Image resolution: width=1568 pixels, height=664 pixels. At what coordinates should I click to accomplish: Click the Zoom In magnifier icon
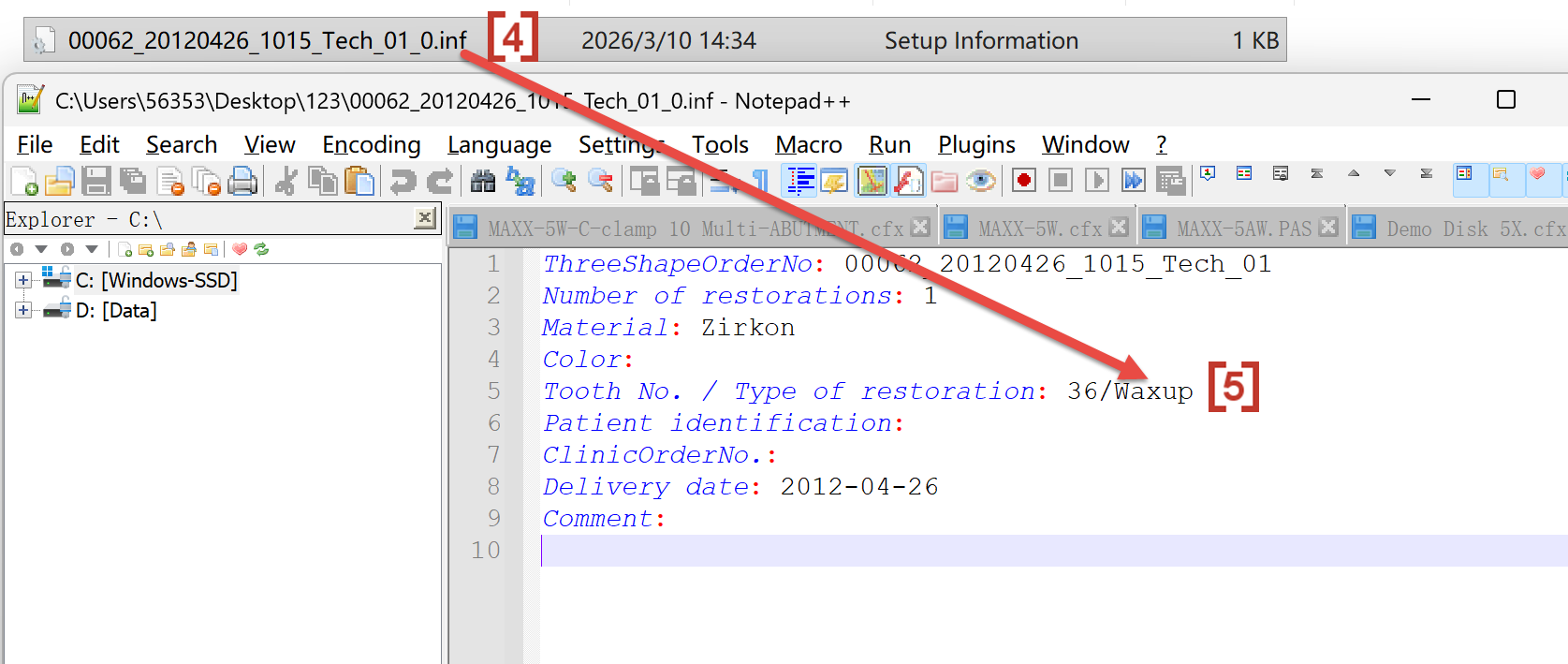pyautogui.click(x=564, y=181)
